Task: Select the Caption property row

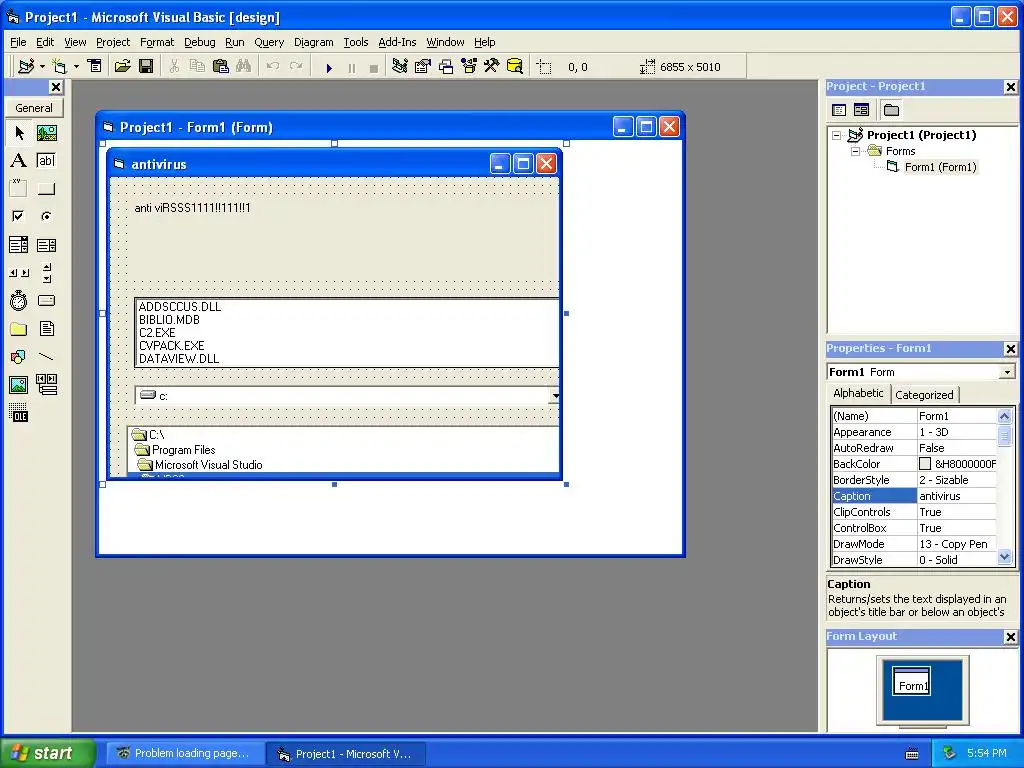Action: (914, 496)
